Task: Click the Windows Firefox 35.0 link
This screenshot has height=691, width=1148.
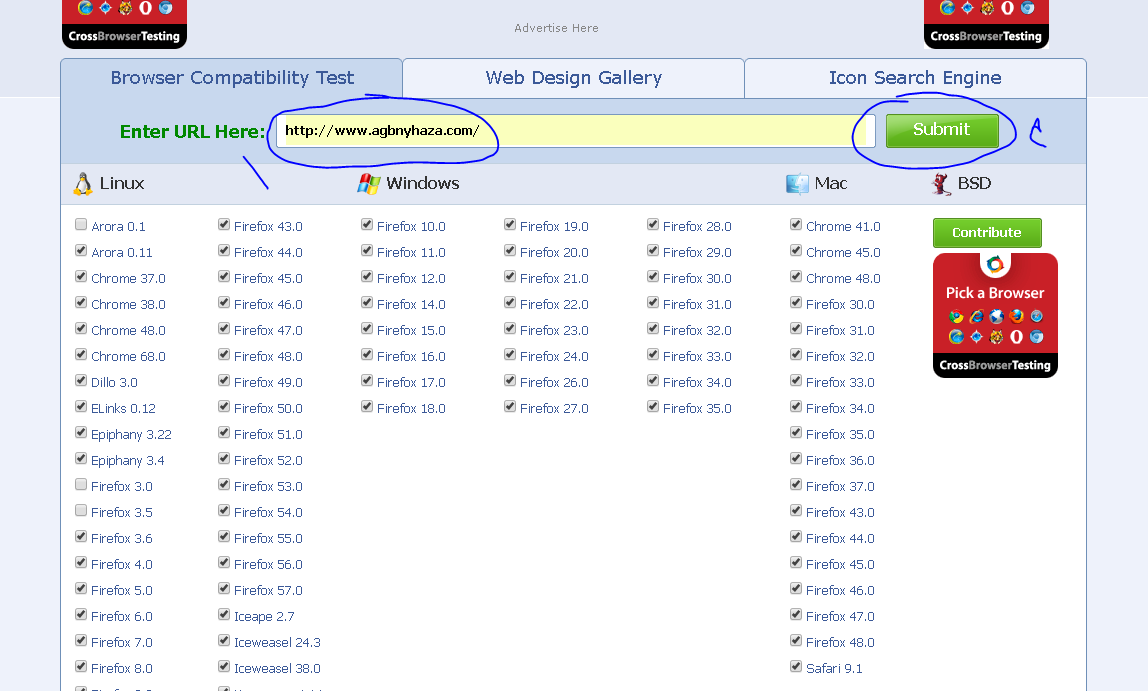Action: (697, 408)
